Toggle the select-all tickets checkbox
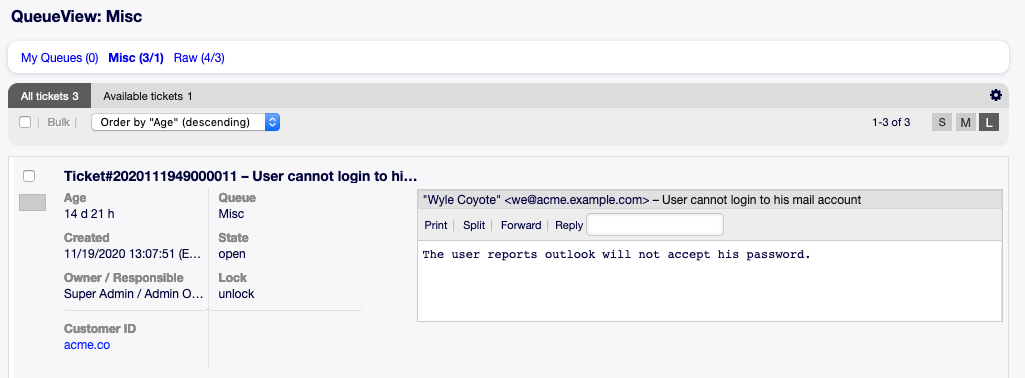 [x=25, y=122]
